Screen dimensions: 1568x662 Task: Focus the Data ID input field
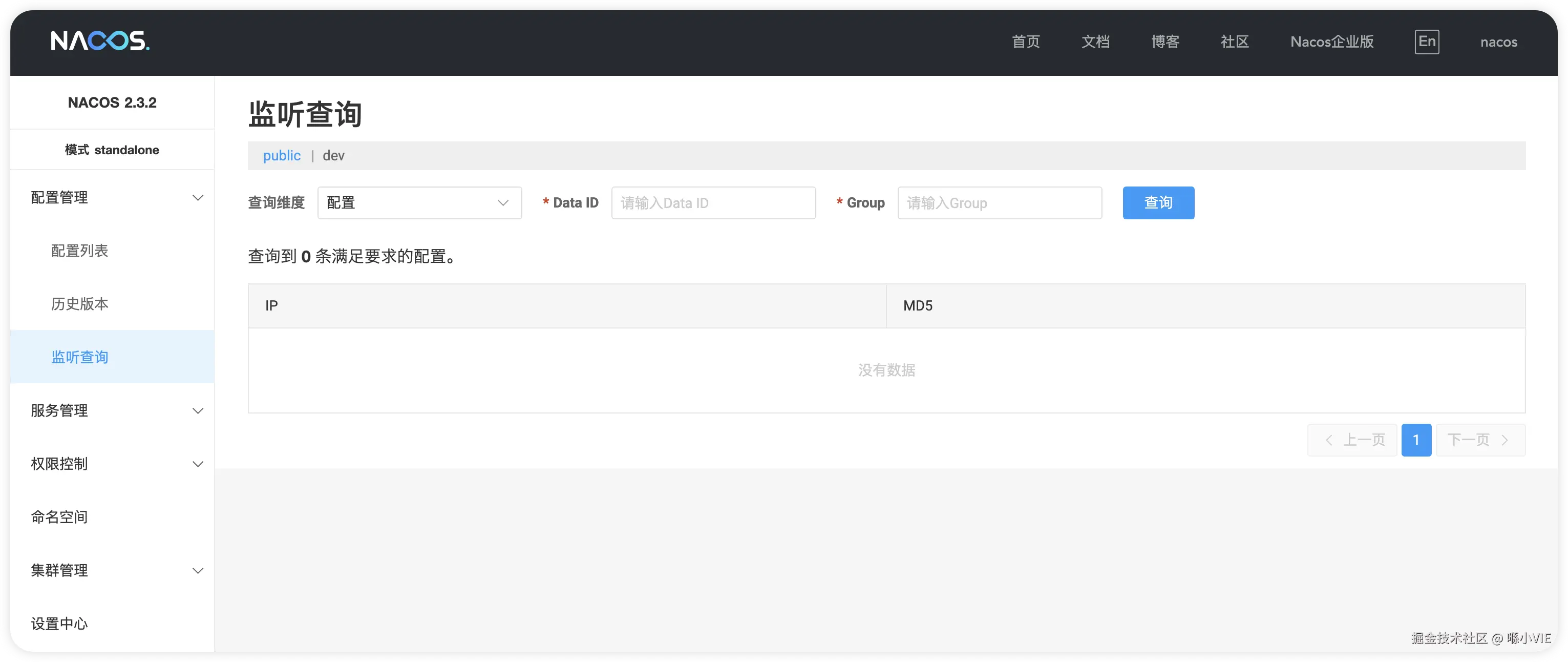coord(713,203)
